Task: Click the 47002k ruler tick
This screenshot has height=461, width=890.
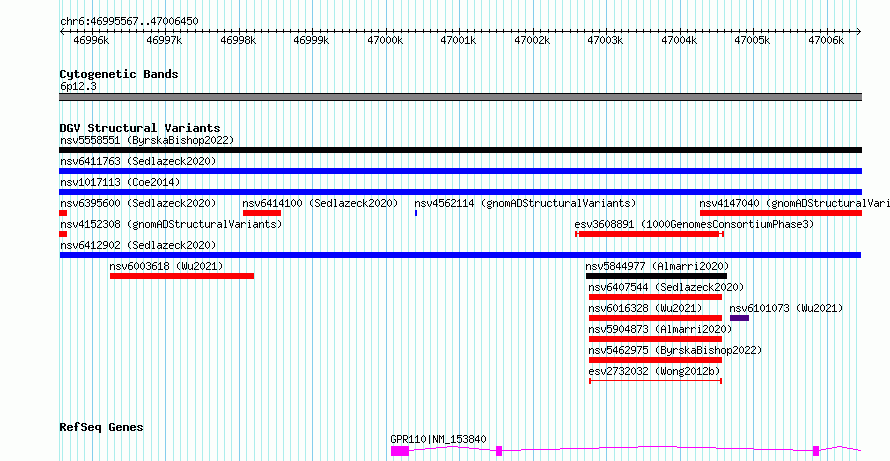Action: point(532,40)
